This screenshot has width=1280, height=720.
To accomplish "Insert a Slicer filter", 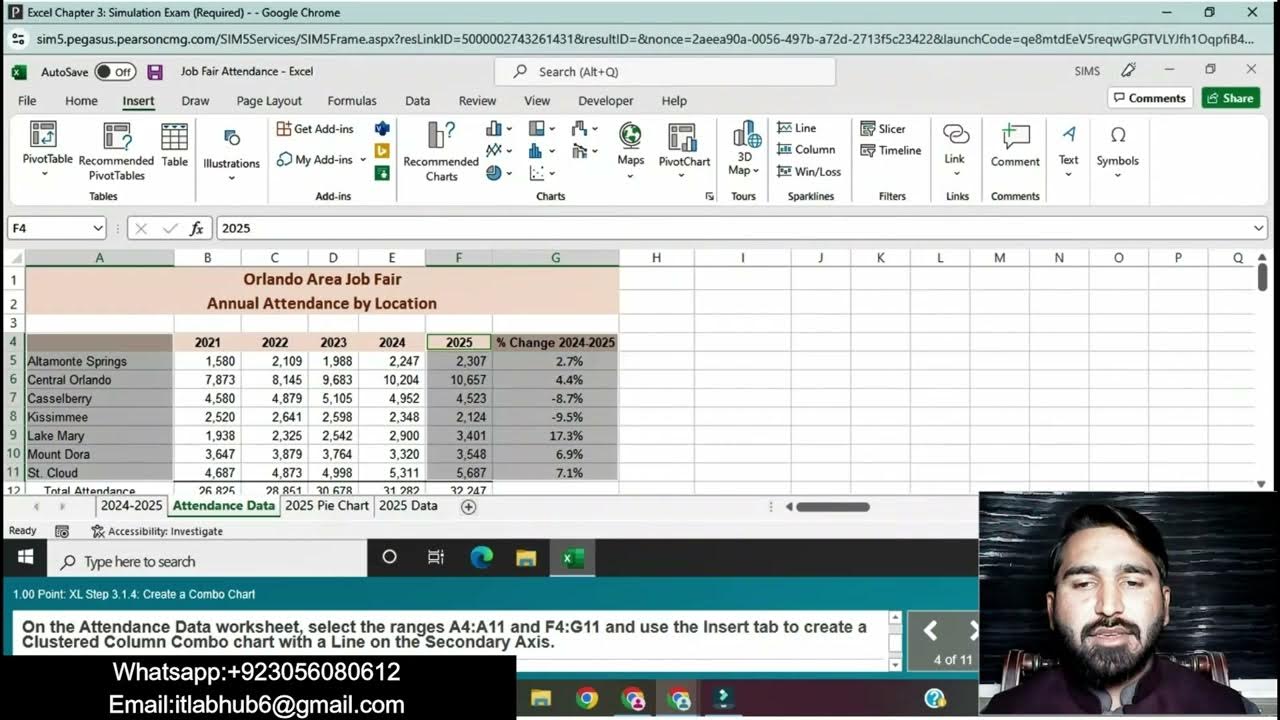I will (883, 129).
